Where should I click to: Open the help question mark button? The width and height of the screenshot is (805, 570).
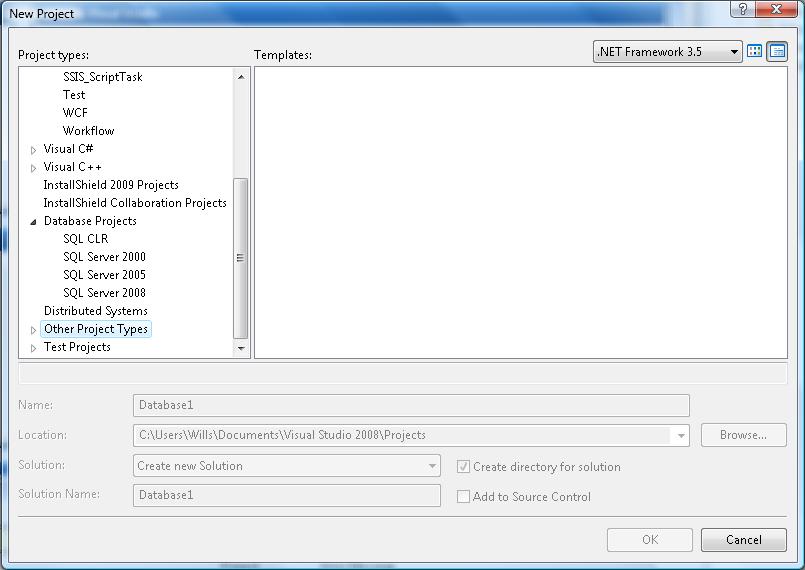[x=743, y=9]
